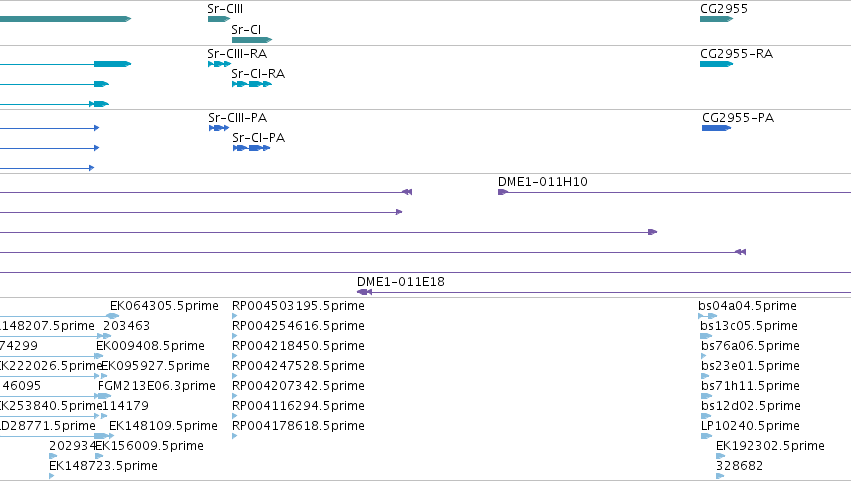Click the CG2955-RA transcript label
The width and height of the screenshot is (851, 481).
tap(736, 54)
